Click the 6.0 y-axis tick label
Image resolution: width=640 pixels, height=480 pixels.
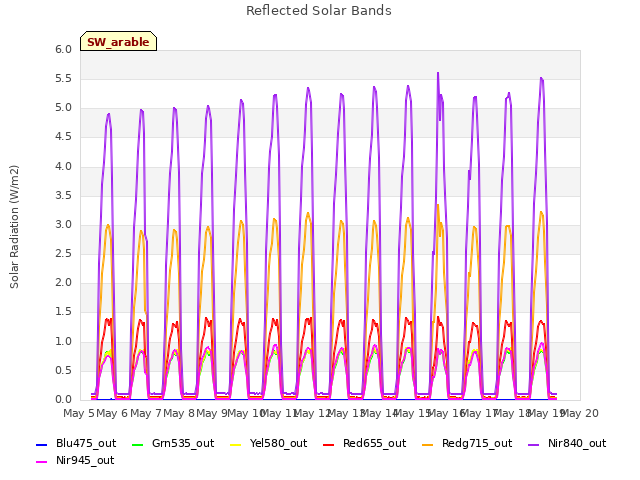[63, 49]
